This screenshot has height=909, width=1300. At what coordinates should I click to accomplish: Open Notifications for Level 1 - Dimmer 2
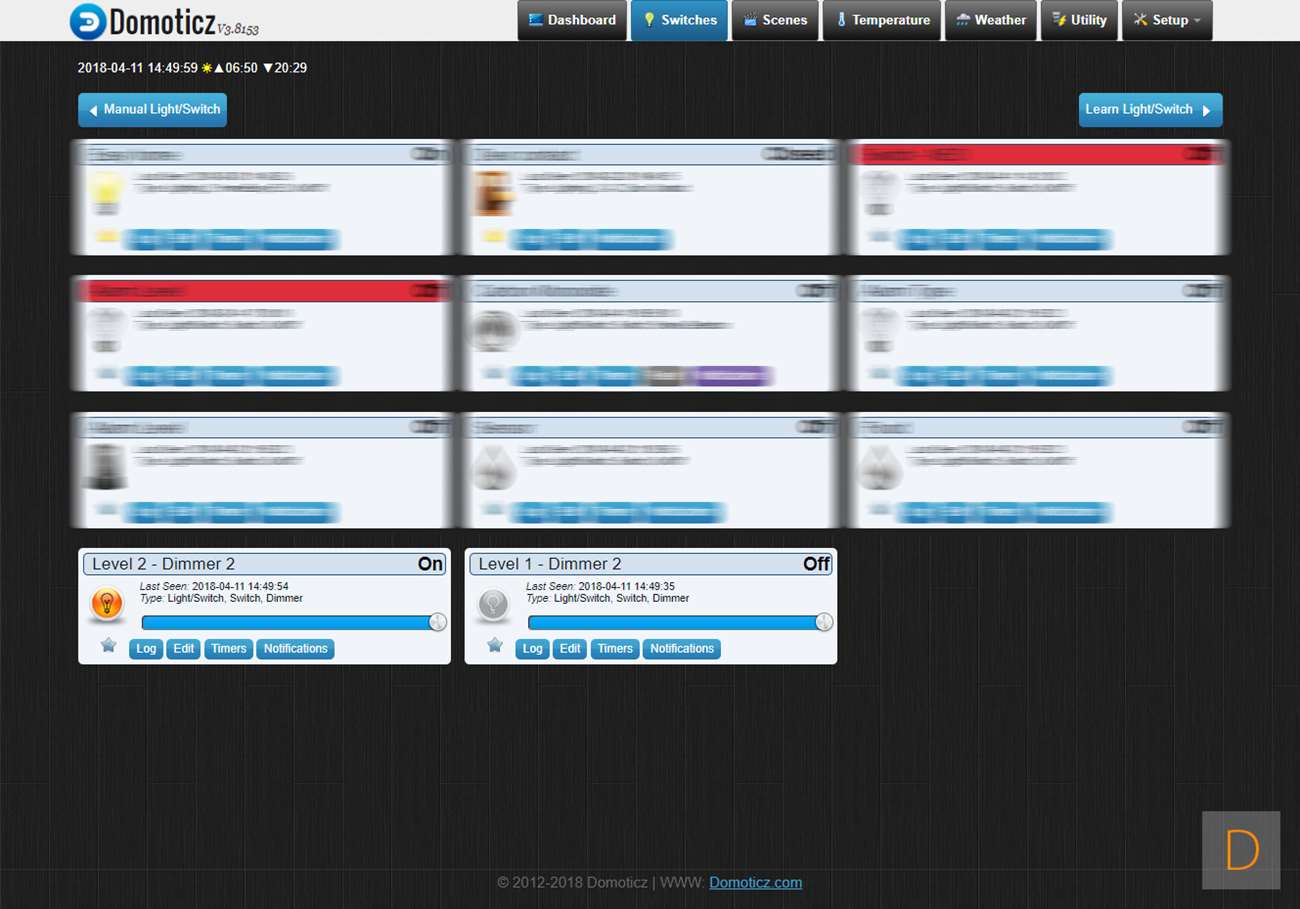pyautogui.click(x=682, y=649)
